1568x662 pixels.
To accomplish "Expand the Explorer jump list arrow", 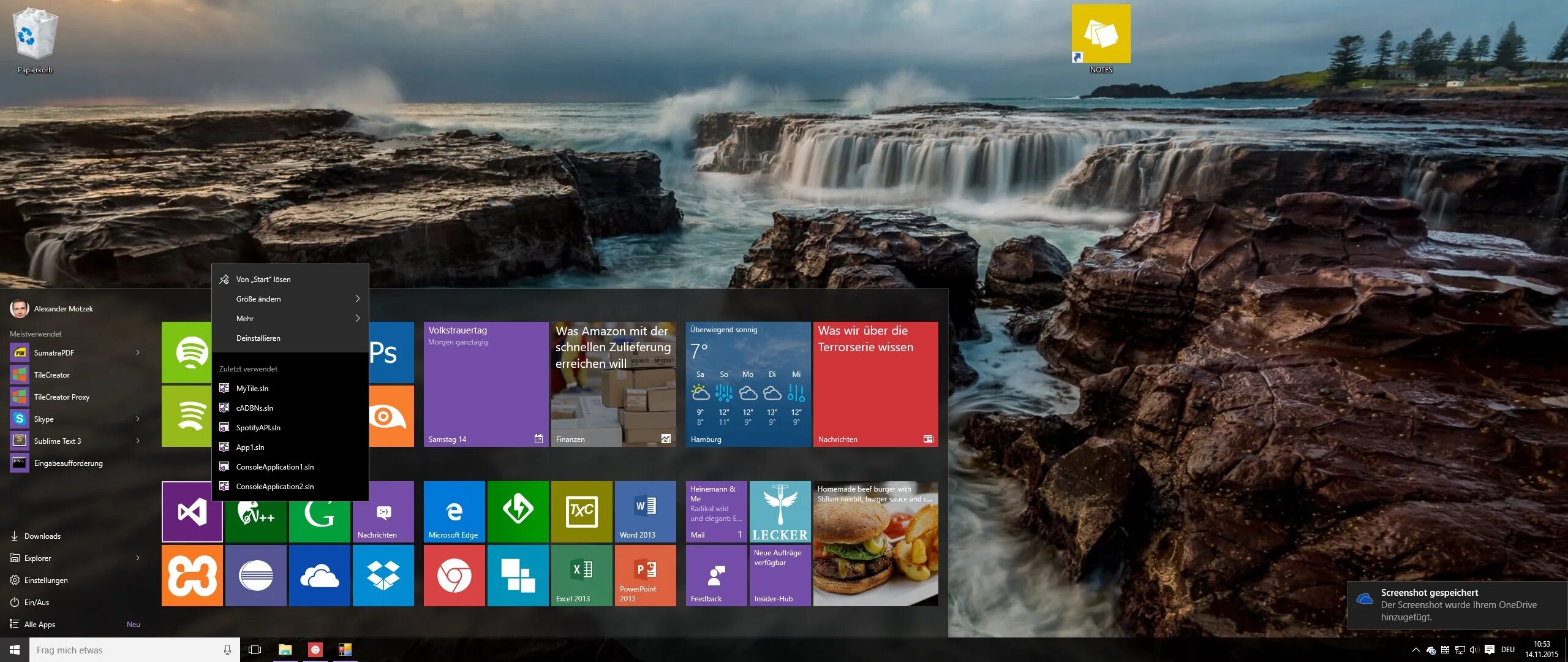I will pos(138,558).
